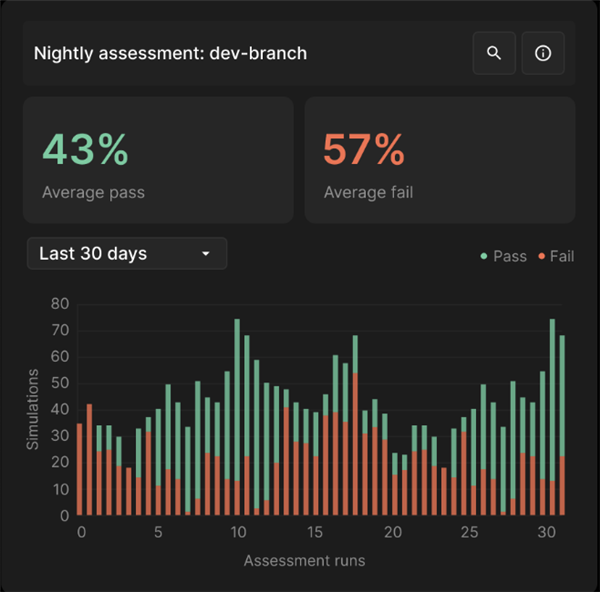The image size is (600, 592).
Task: Click the Average fail caption text
Action: pyautogui.click(x=368, y=192)
